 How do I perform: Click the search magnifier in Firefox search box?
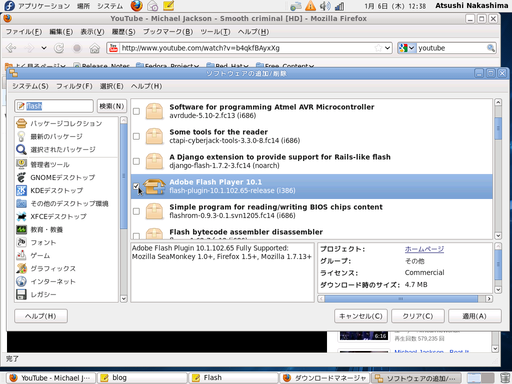coord(490,48)
